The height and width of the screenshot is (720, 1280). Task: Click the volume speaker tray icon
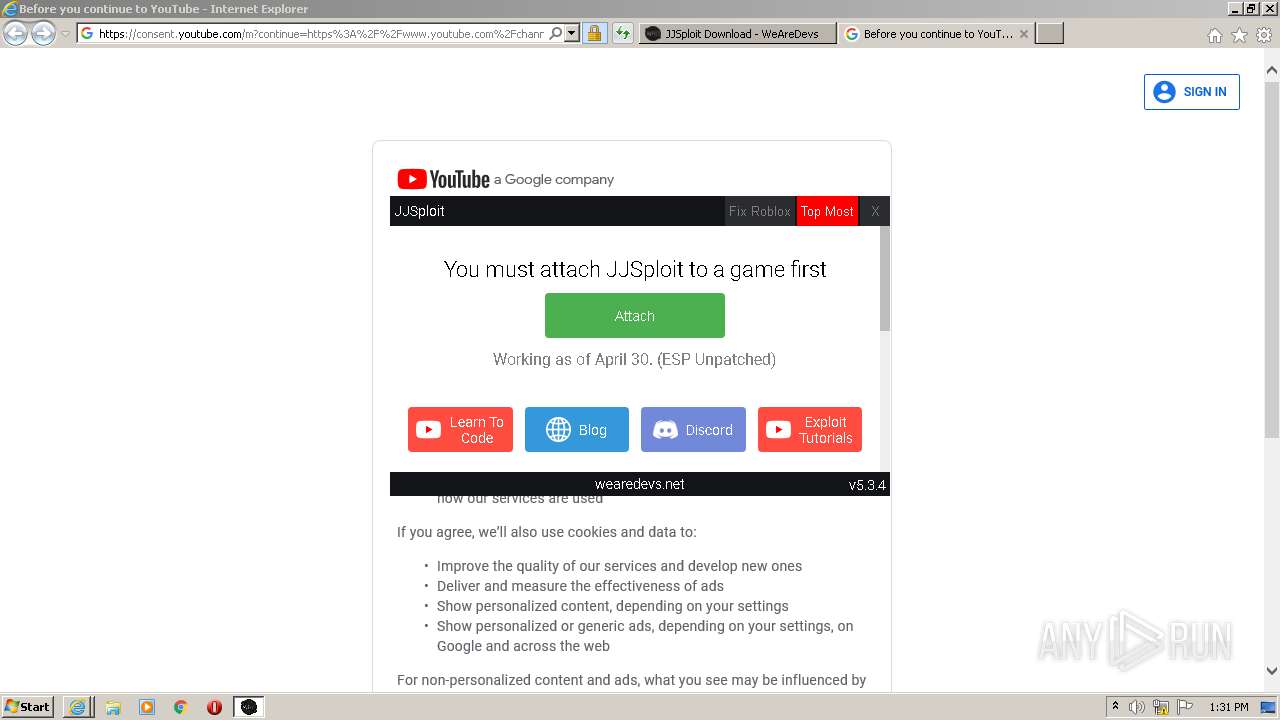1137,707
